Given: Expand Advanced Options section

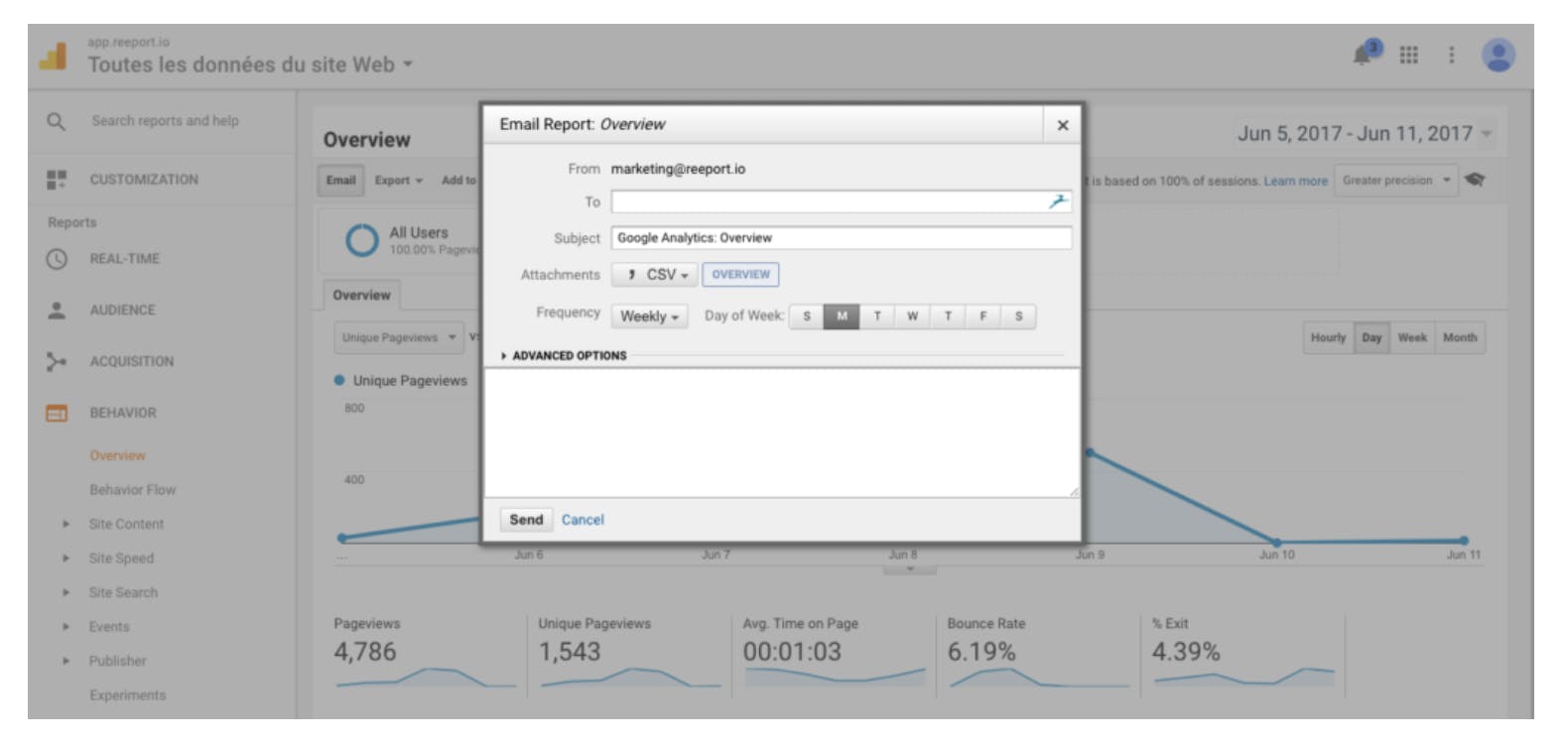Looking at the screenshot, I should tap(564, 355).
